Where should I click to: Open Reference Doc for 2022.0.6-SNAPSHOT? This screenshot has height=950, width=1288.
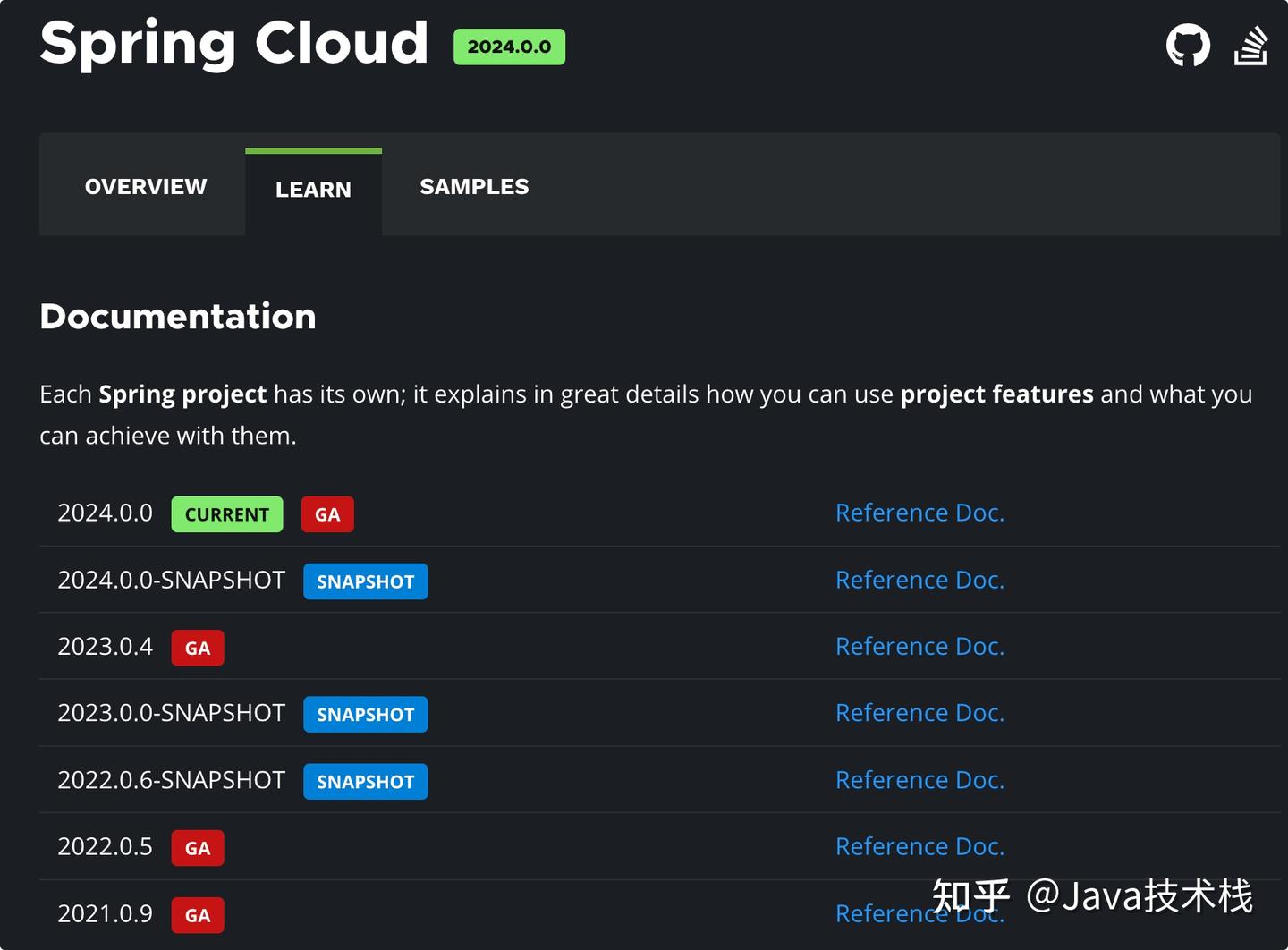[x=919, y=780]
